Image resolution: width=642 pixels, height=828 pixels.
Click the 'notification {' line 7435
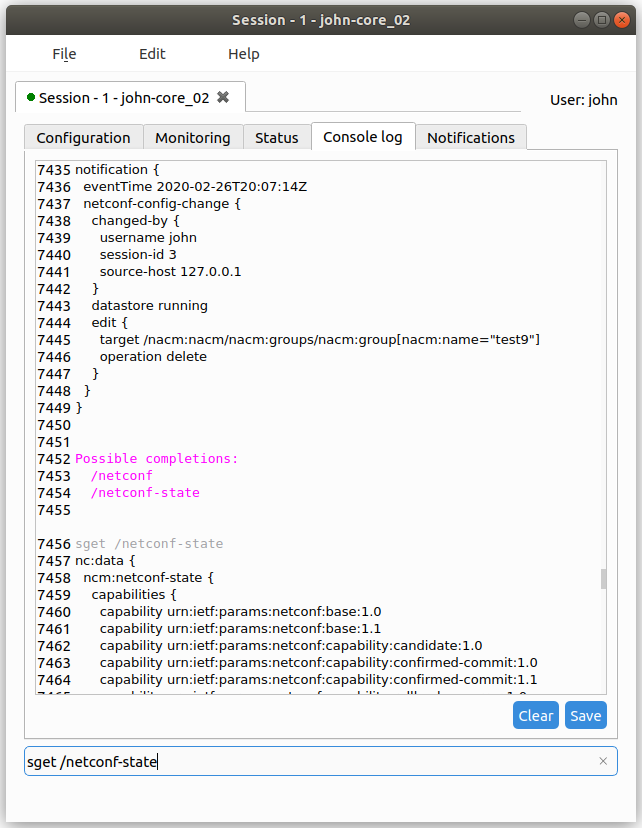(x=117, y=170)
